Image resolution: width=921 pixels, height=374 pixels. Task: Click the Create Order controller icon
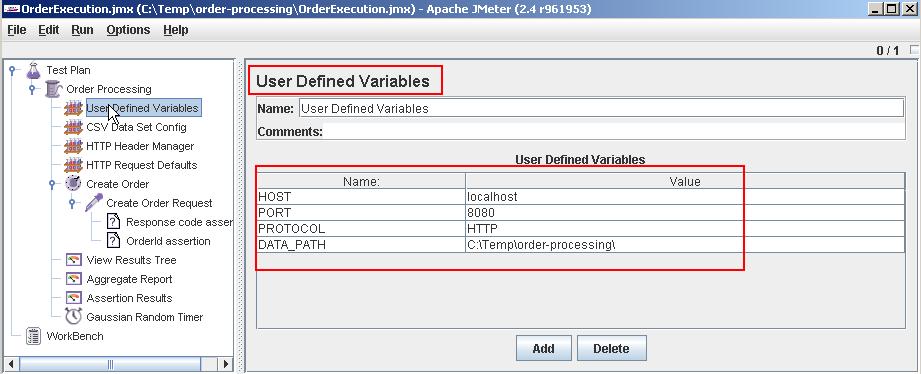tap(73, 184)
